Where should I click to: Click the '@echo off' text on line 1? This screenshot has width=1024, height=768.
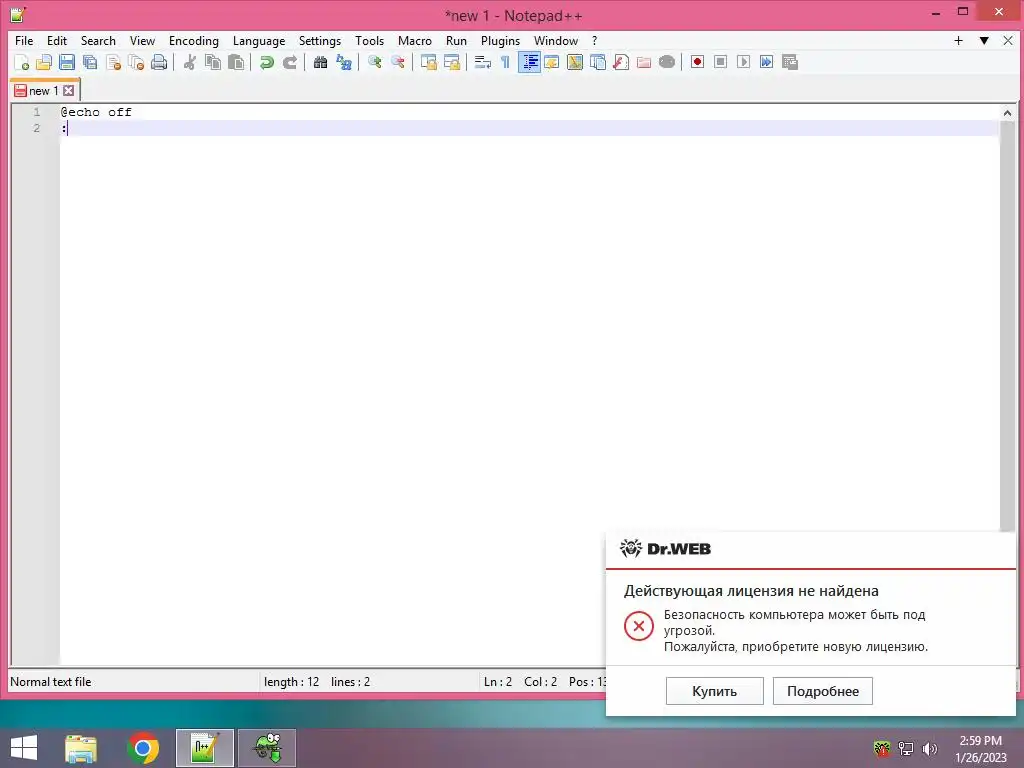click(97, 112)
